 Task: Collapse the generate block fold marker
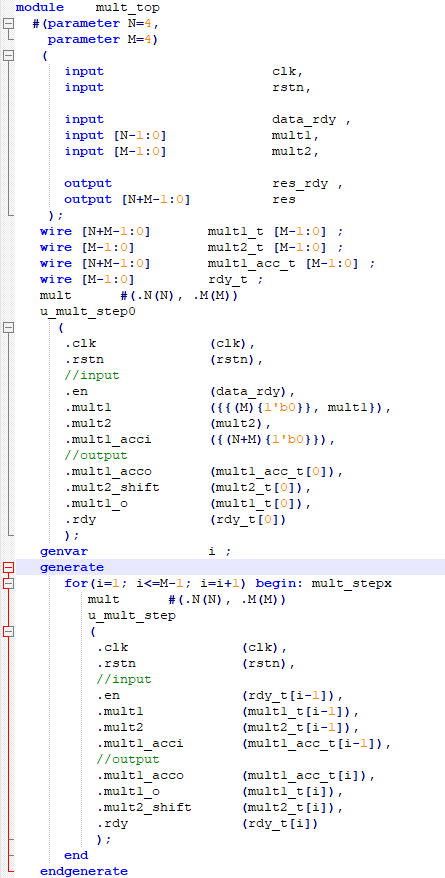pyautogui.click(x=8, y=568)
